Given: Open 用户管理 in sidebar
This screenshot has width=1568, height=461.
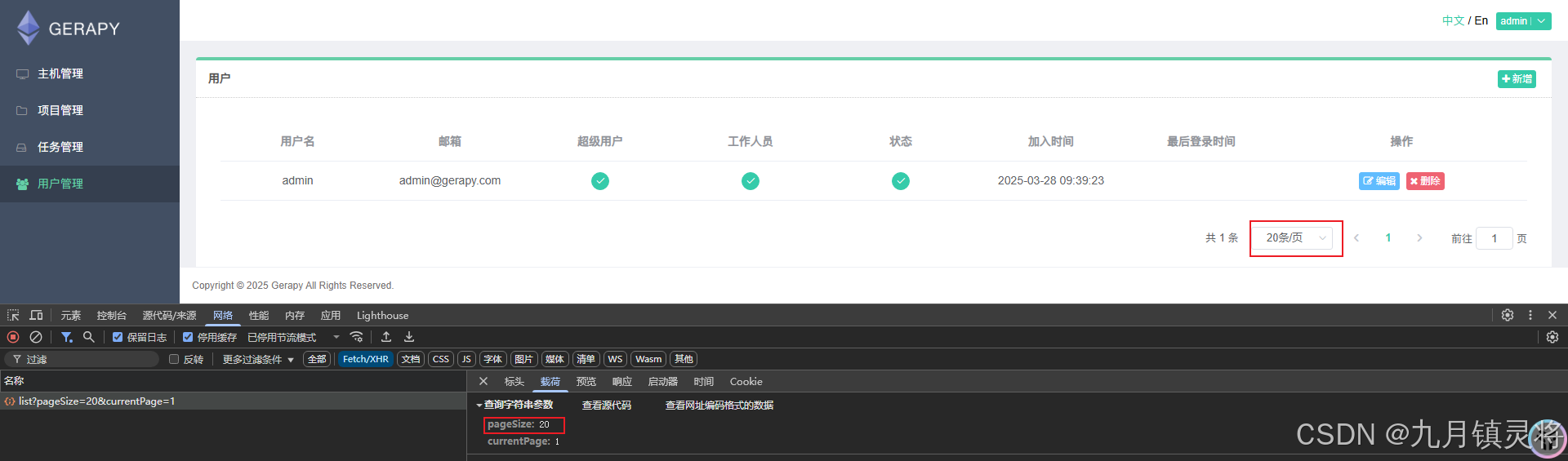Looking at the screenshot, I should click(x=90, y=184).
